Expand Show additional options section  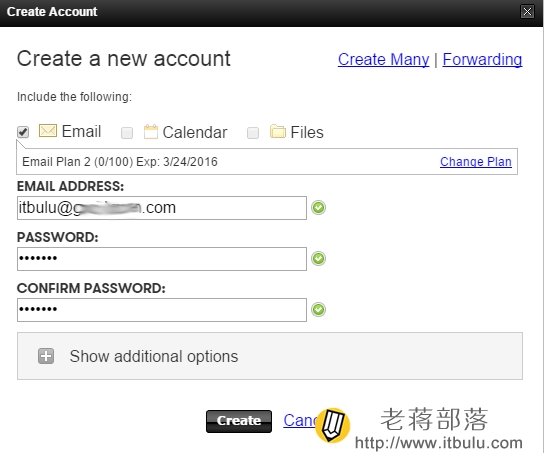pyautogui.click(x=270, y=356)
